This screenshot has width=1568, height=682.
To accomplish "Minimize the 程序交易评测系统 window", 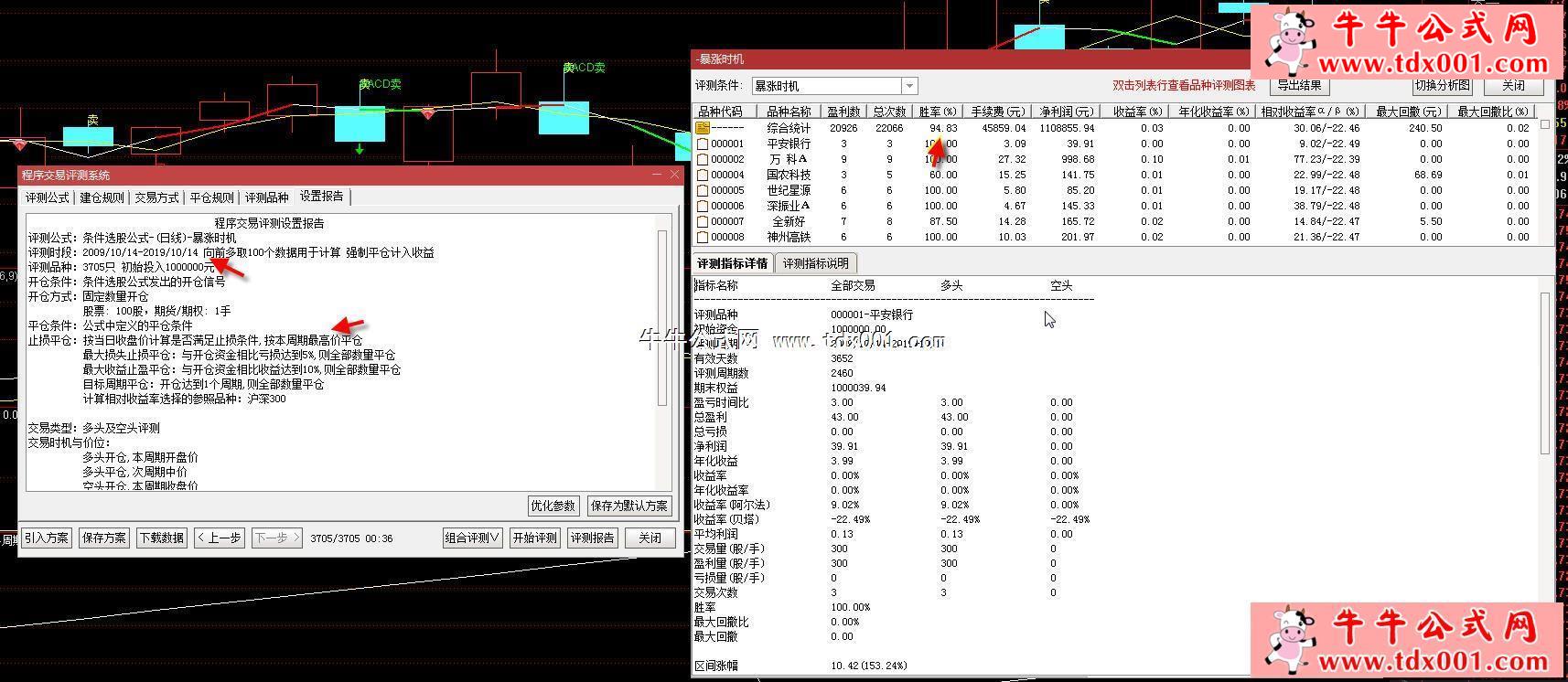I will (657, 174).
